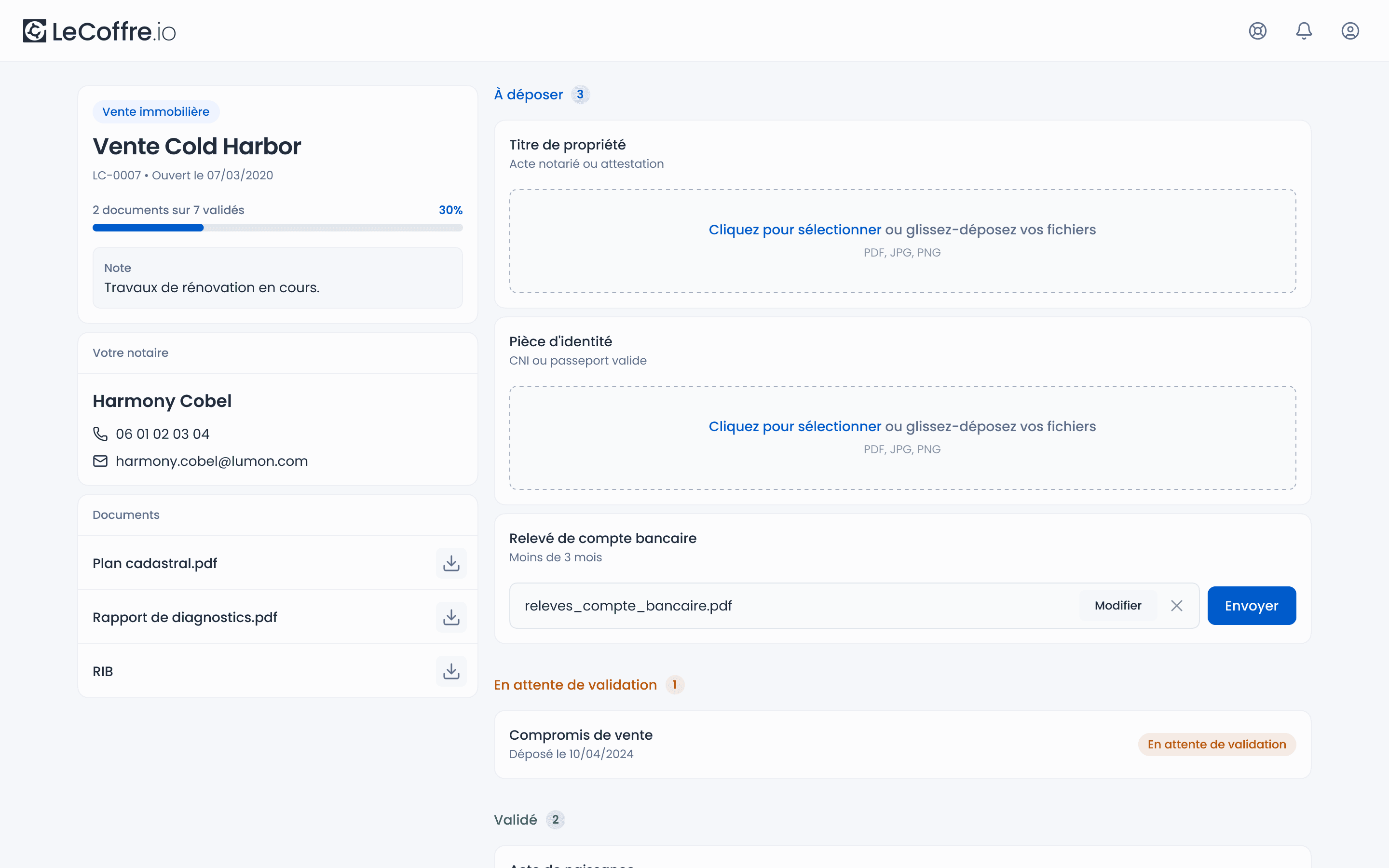The height and width of the screenshot is (868, 1389).
Task: Click the releves_compte_bancaire.pdf file field
Action: pyautogui.click(x=854, y=606)
